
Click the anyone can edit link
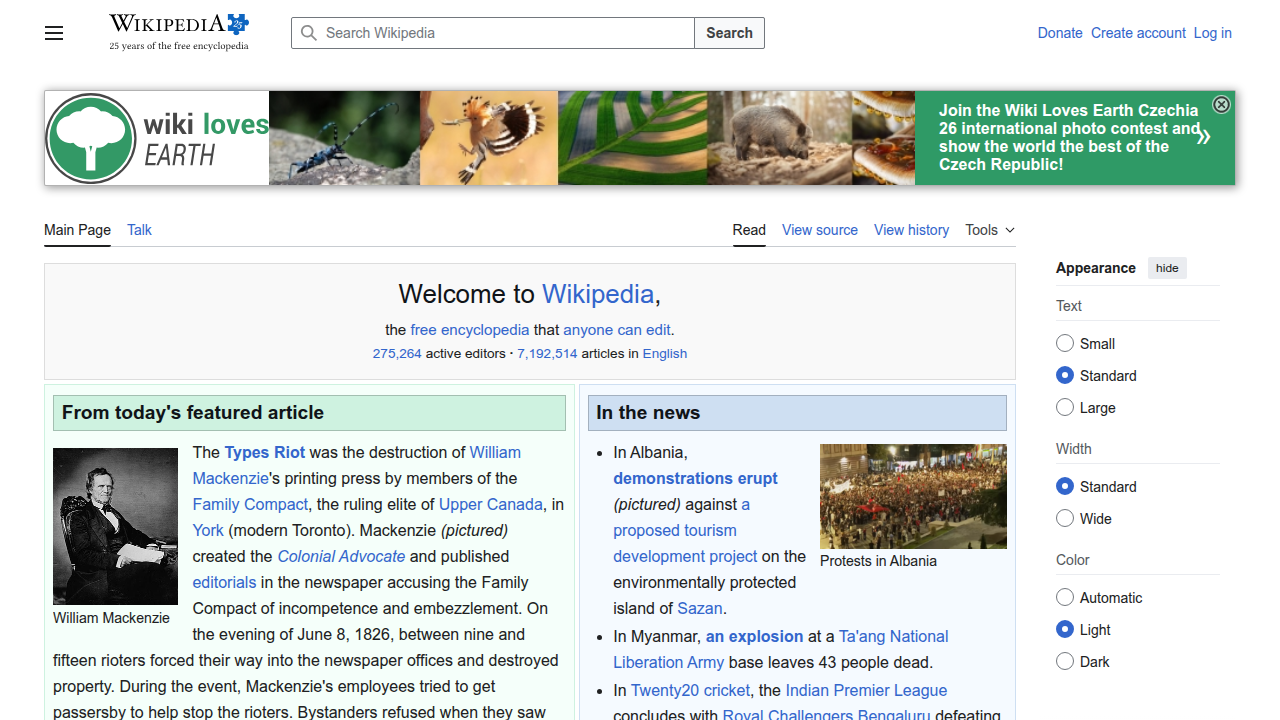pos(617,330)
